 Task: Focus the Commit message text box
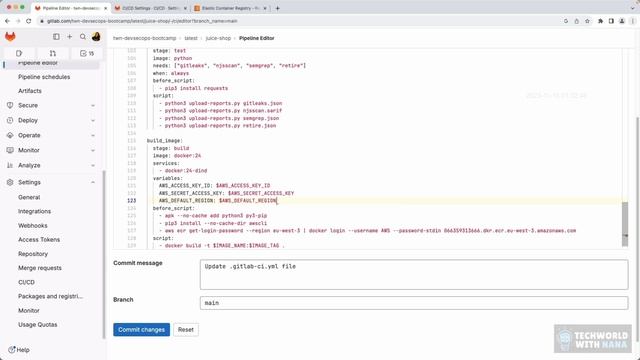tap(414, 275)
